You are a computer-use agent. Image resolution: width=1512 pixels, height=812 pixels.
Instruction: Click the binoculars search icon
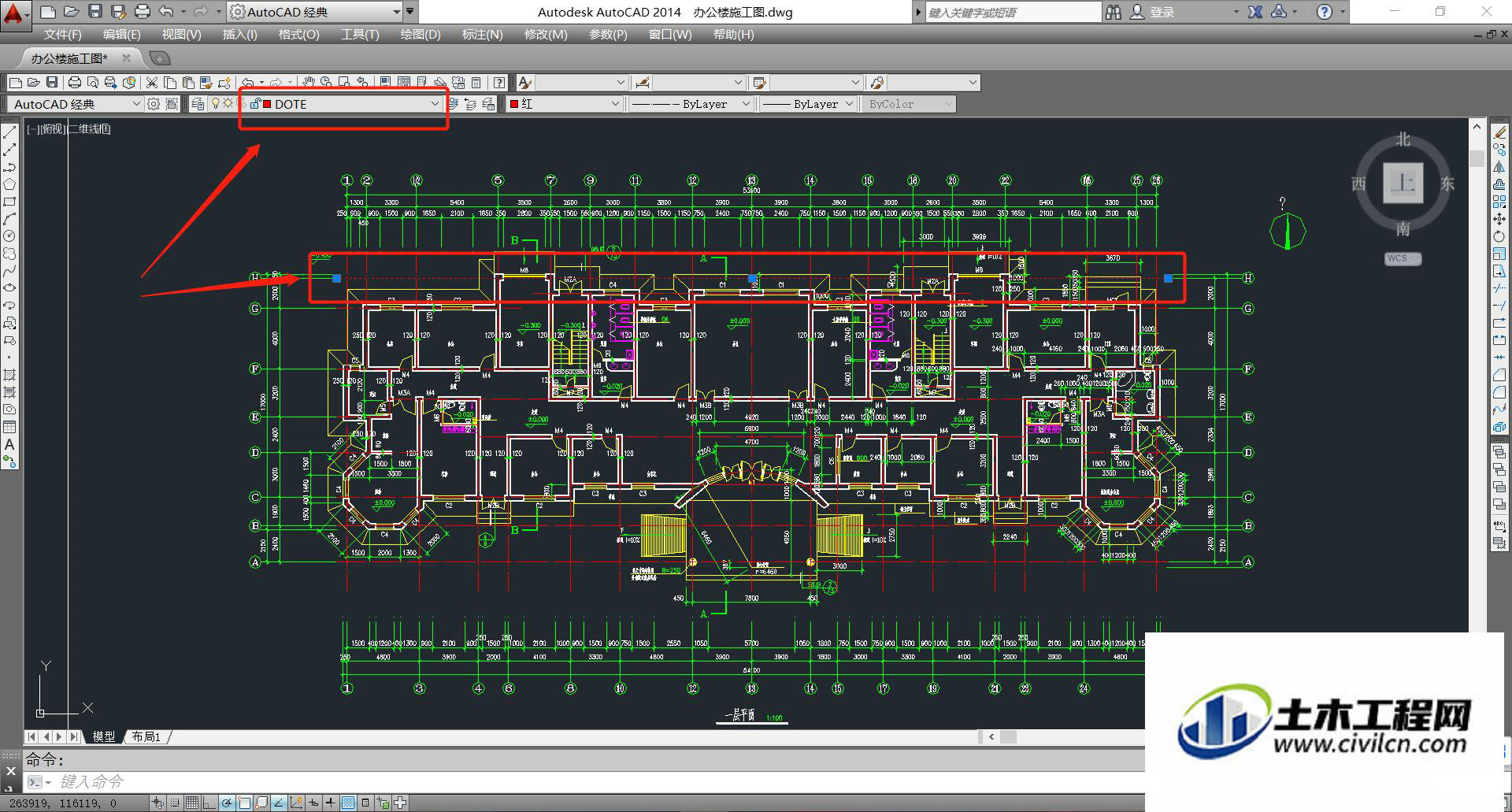tap(1113, 12)
